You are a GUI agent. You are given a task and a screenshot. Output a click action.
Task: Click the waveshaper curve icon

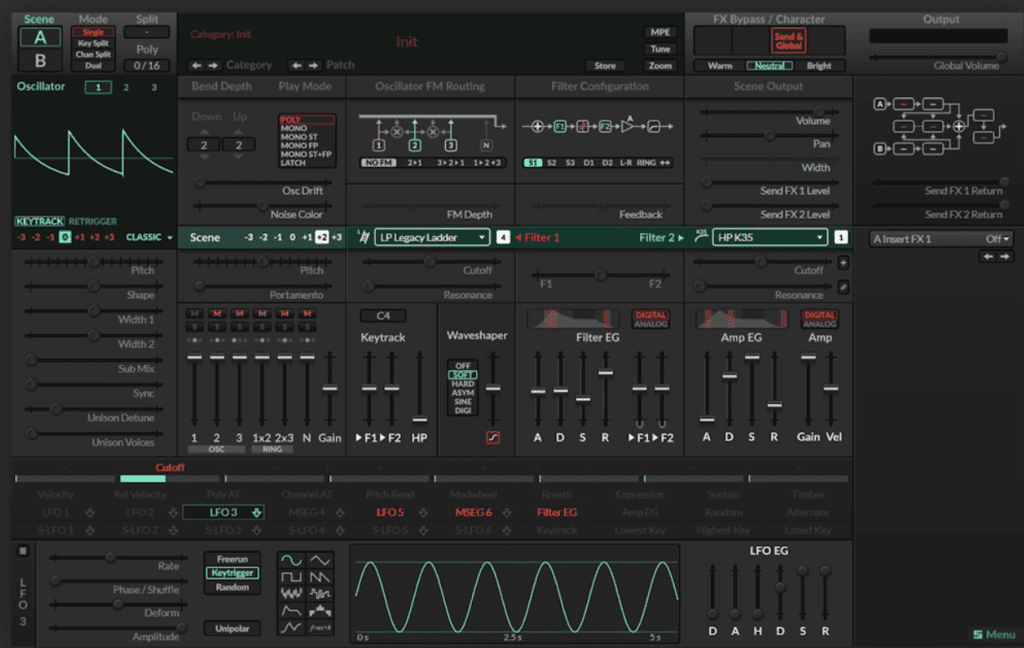[x=492, y=438]
